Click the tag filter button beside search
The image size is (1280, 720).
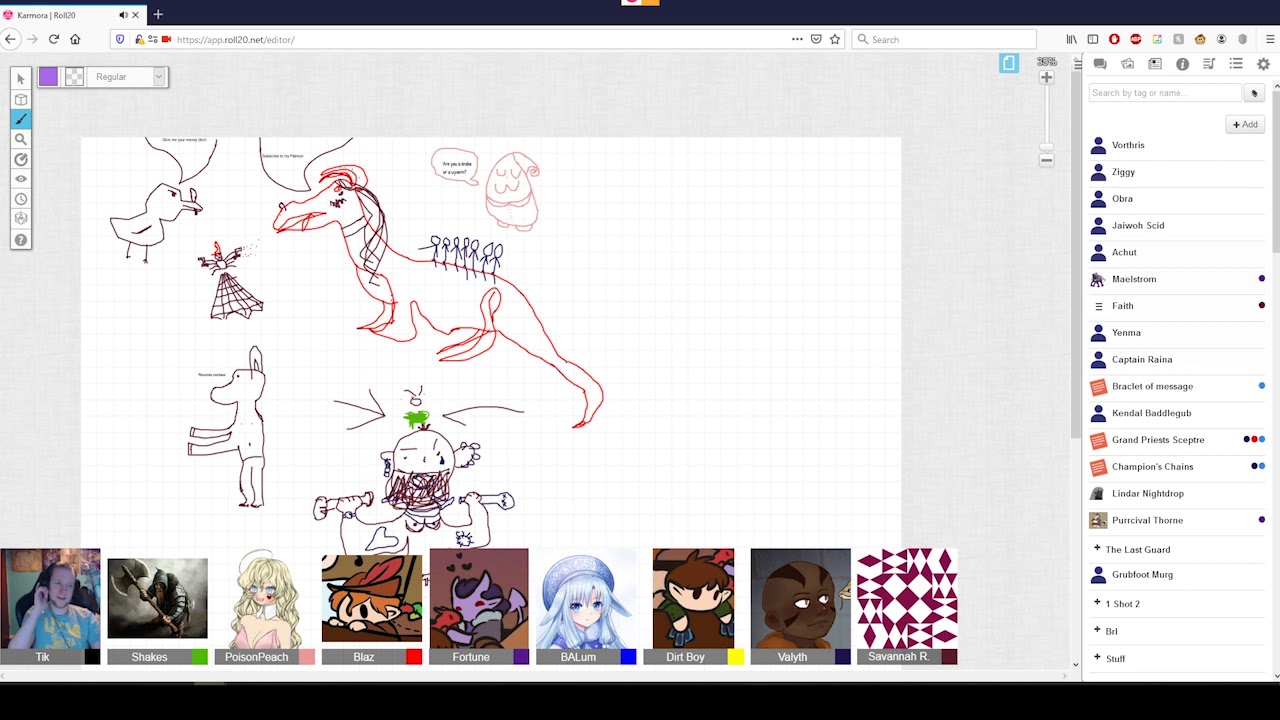pos(1254,93)
